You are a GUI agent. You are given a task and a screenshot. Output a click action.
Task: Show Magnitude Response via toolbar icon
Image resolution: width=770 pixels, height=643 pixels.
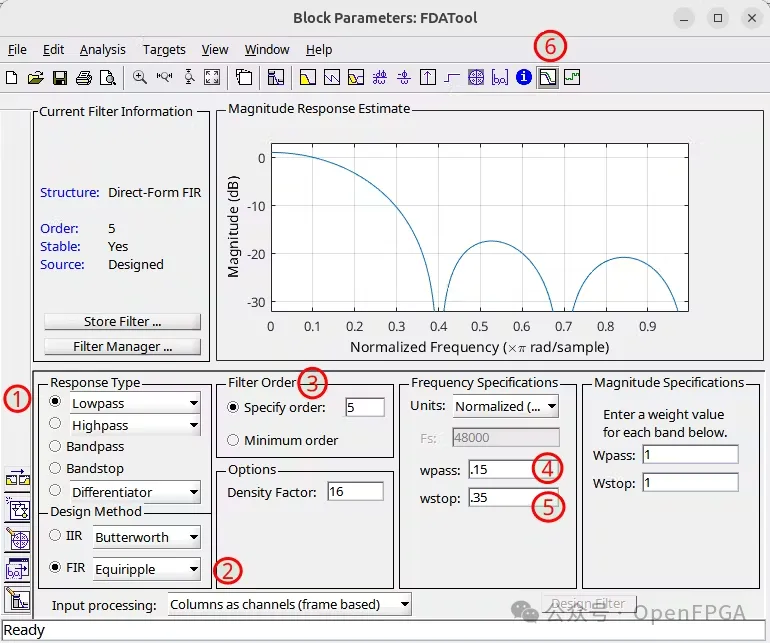coord(307,78)
